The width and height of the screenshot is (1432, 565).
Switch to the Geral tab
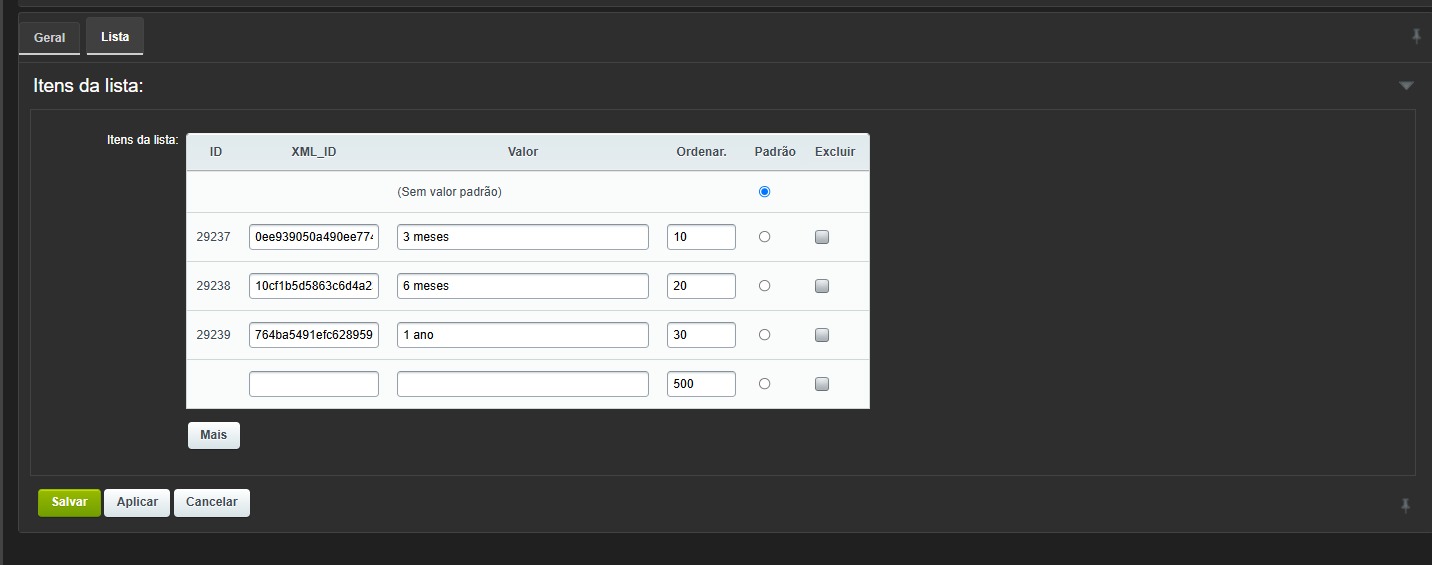point(49,38)
